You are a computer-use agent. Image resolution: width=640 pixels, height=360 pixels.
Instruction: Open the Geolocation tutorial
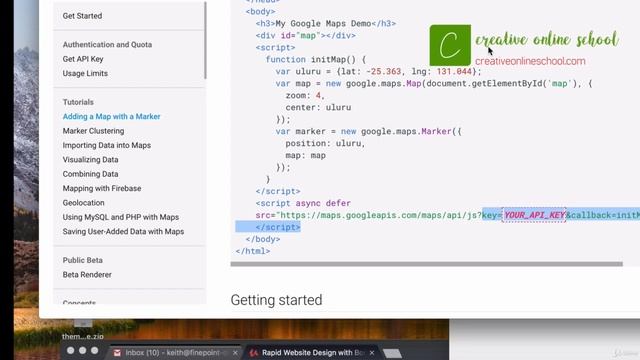pos(83,203)
